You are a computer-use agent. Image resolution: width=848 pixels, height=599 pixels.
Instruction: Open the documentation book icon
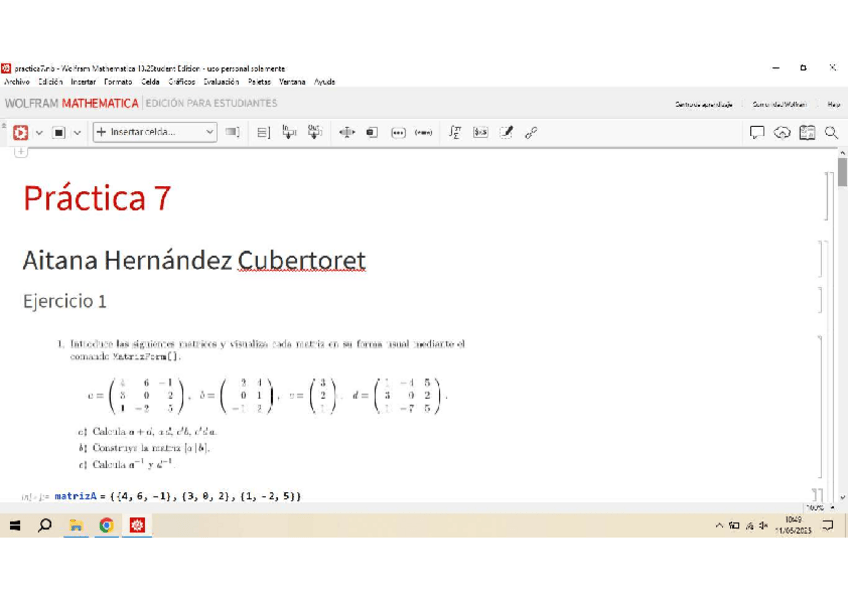tap(807, 132)
